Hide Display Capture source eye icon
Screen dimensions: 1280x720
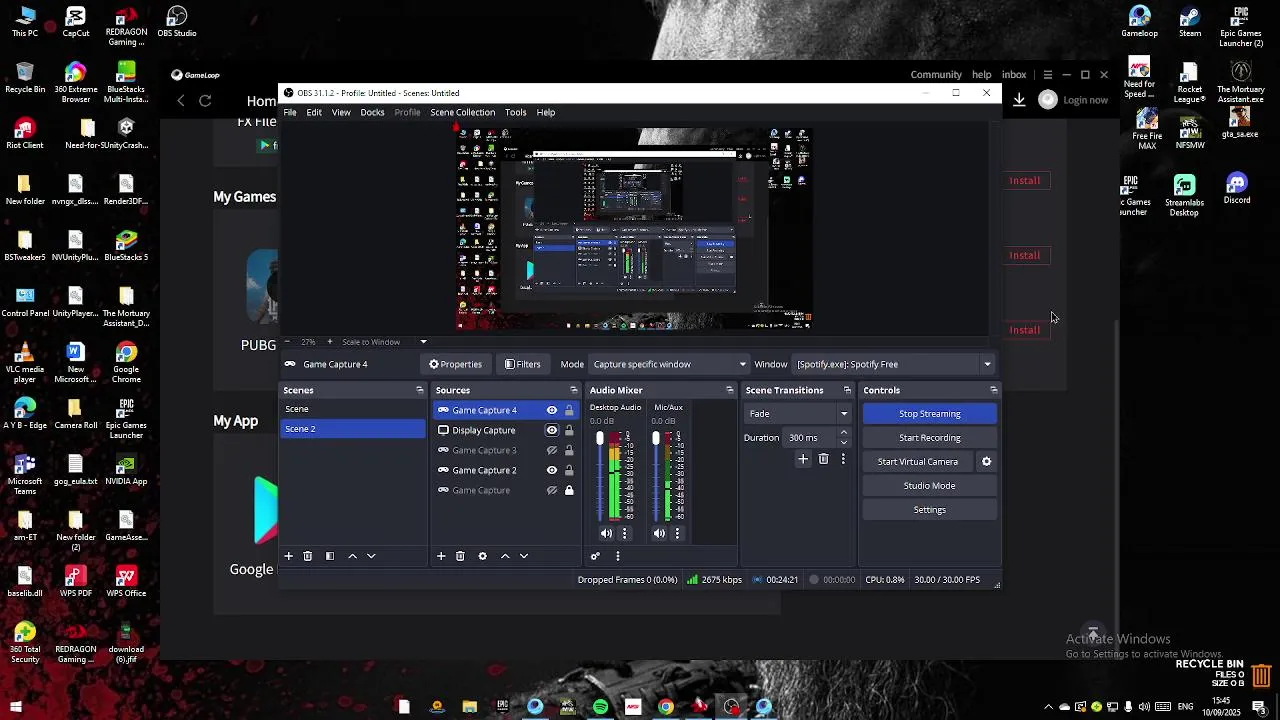pyautogui.click(x=551, y=430)
